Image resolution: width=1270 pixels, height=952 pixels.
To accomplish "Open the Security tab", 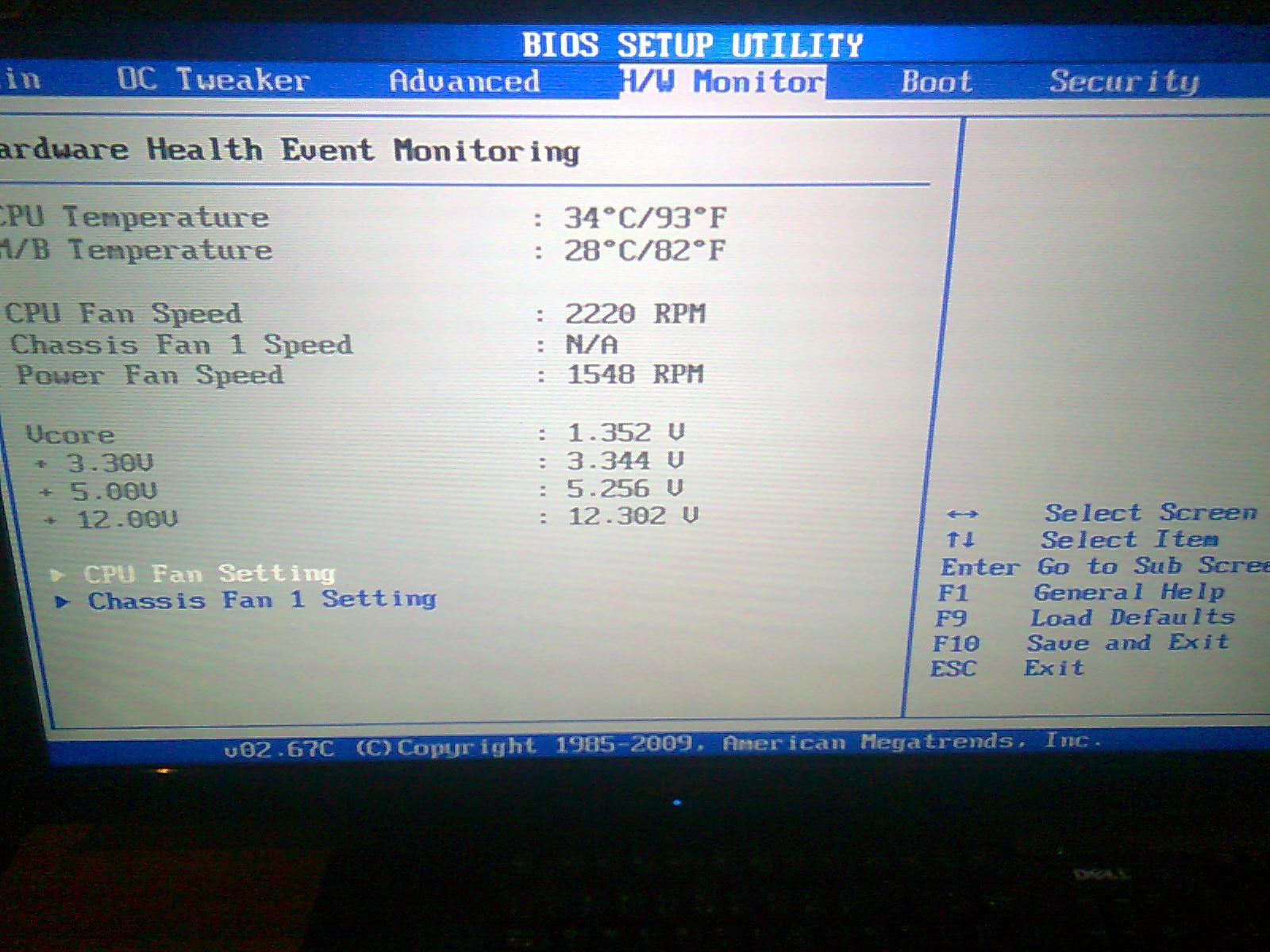I will [x=1124, y=82].
